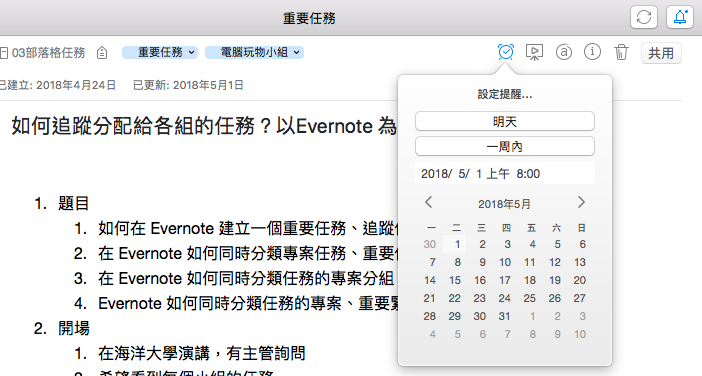
Task: Pick May 18 on the calendar
Action: click(x=530, y=280)
